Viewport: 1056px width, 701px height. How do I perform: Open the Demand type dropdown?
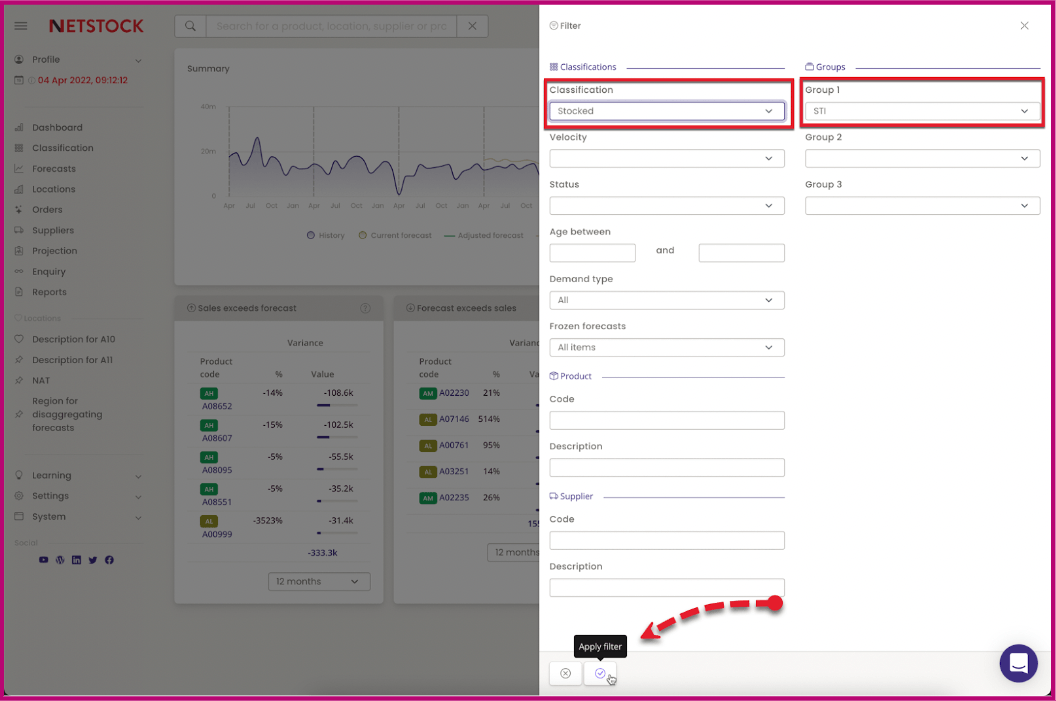click(666, 300)
